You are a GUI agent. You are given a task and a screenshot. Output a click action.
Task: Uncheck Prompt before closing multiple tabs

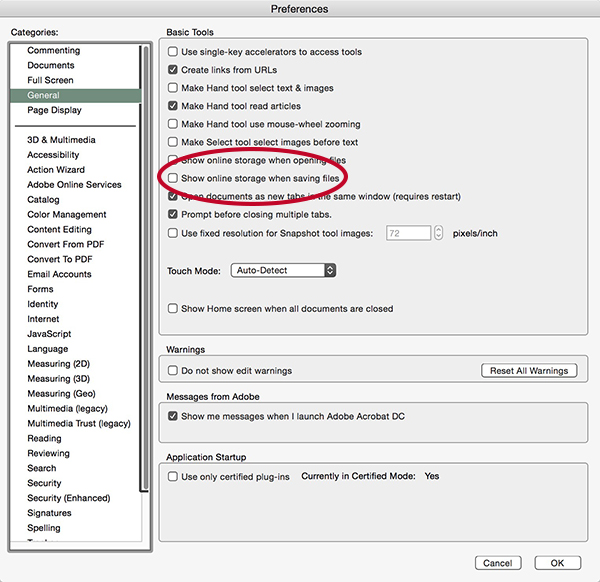point(173,214)
